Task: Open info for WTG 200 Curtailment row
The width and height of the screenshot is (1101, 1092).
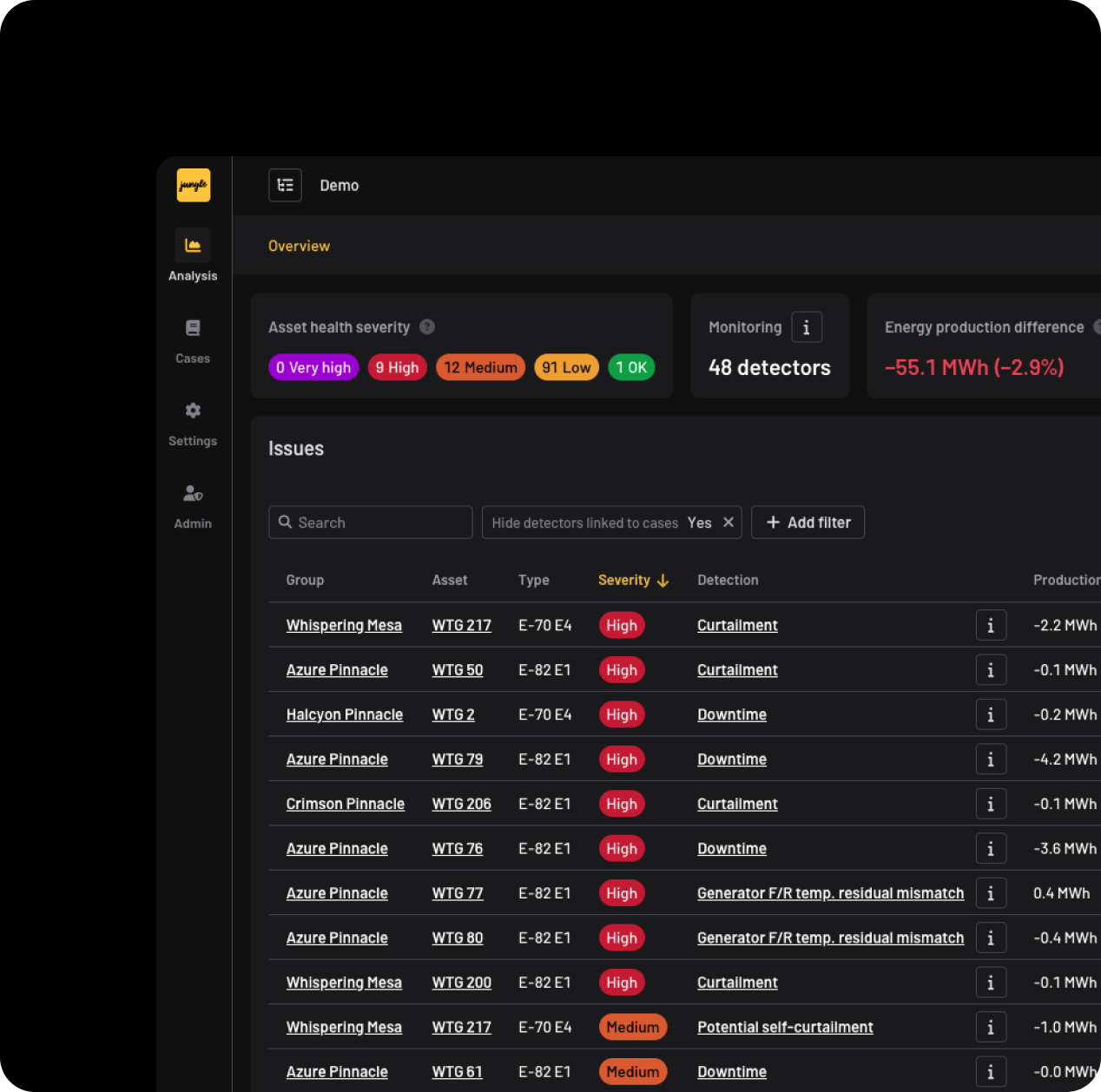Action: coord(991,983)
